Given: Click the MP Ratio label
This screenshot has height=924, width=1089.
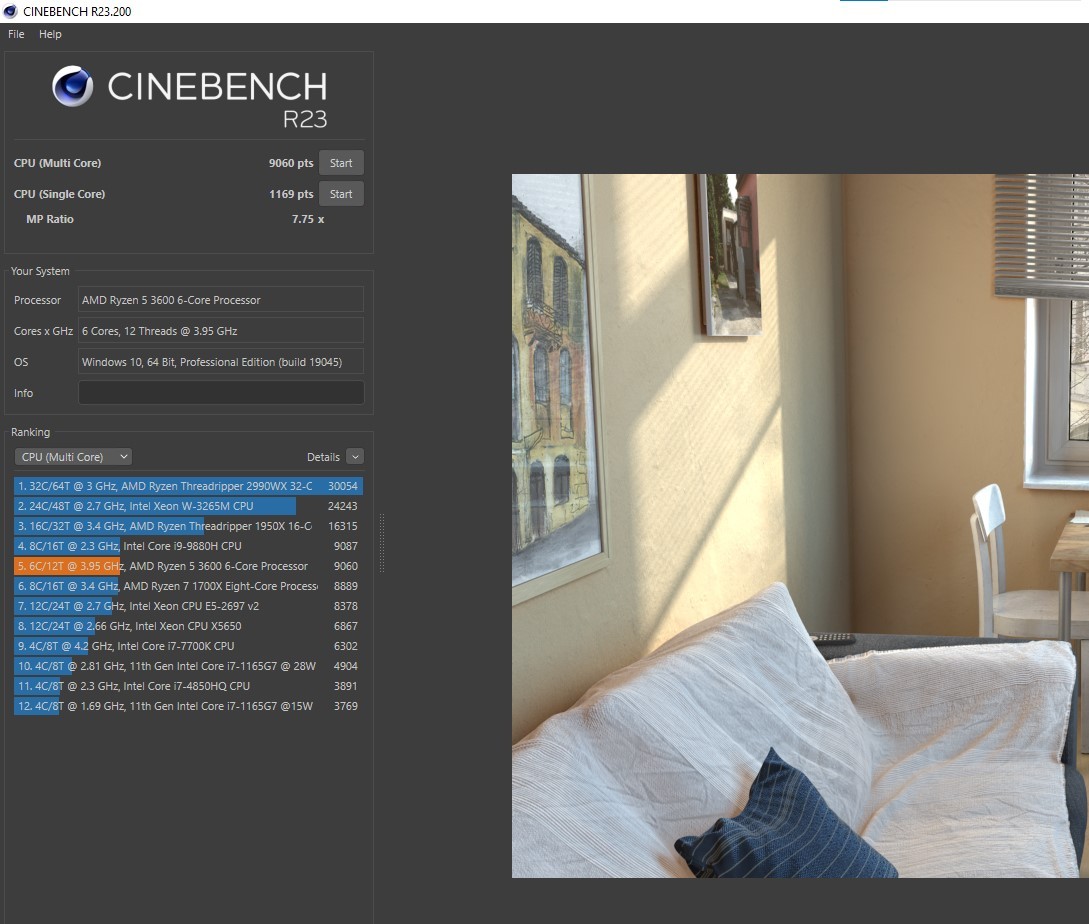Looking at the screenshot, I should pos(50,219).
